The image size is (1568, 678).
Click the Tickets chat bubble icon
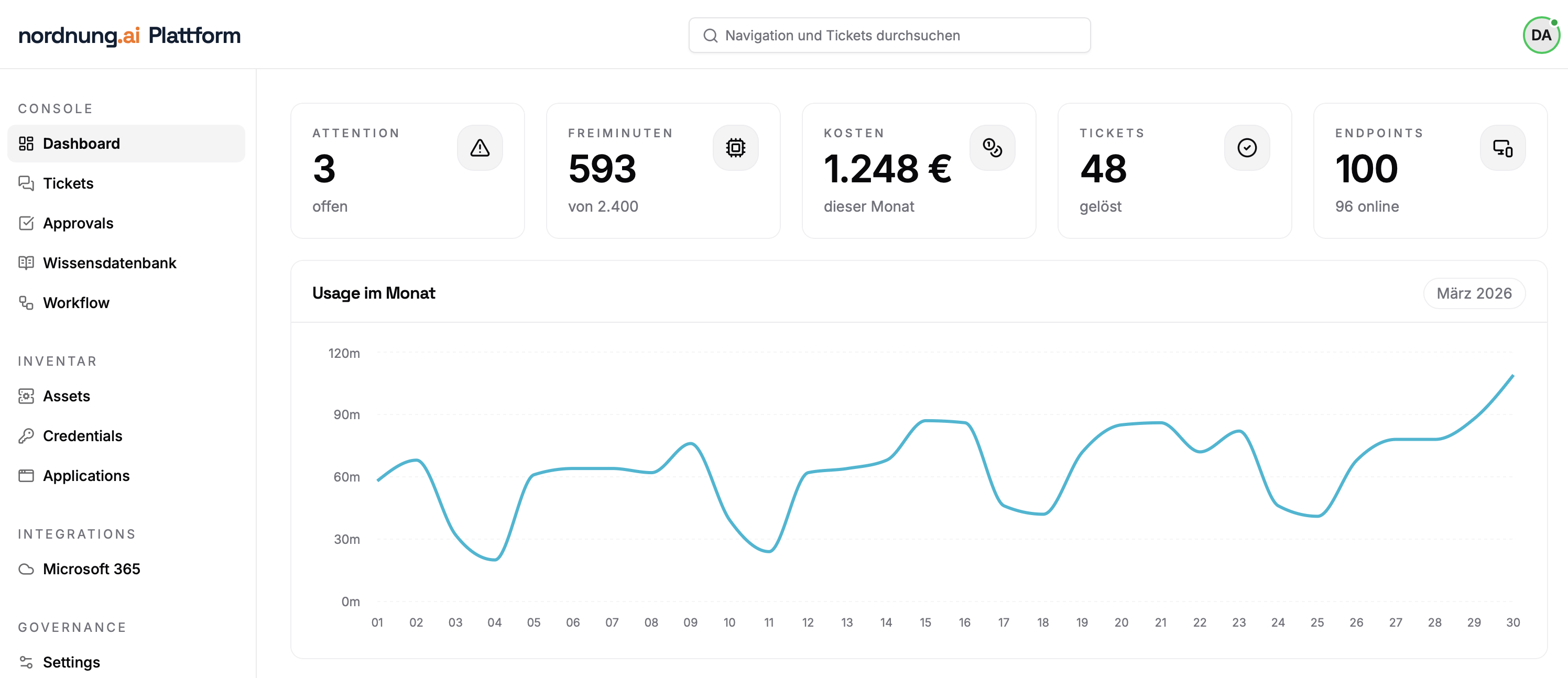tap(26, 183)
